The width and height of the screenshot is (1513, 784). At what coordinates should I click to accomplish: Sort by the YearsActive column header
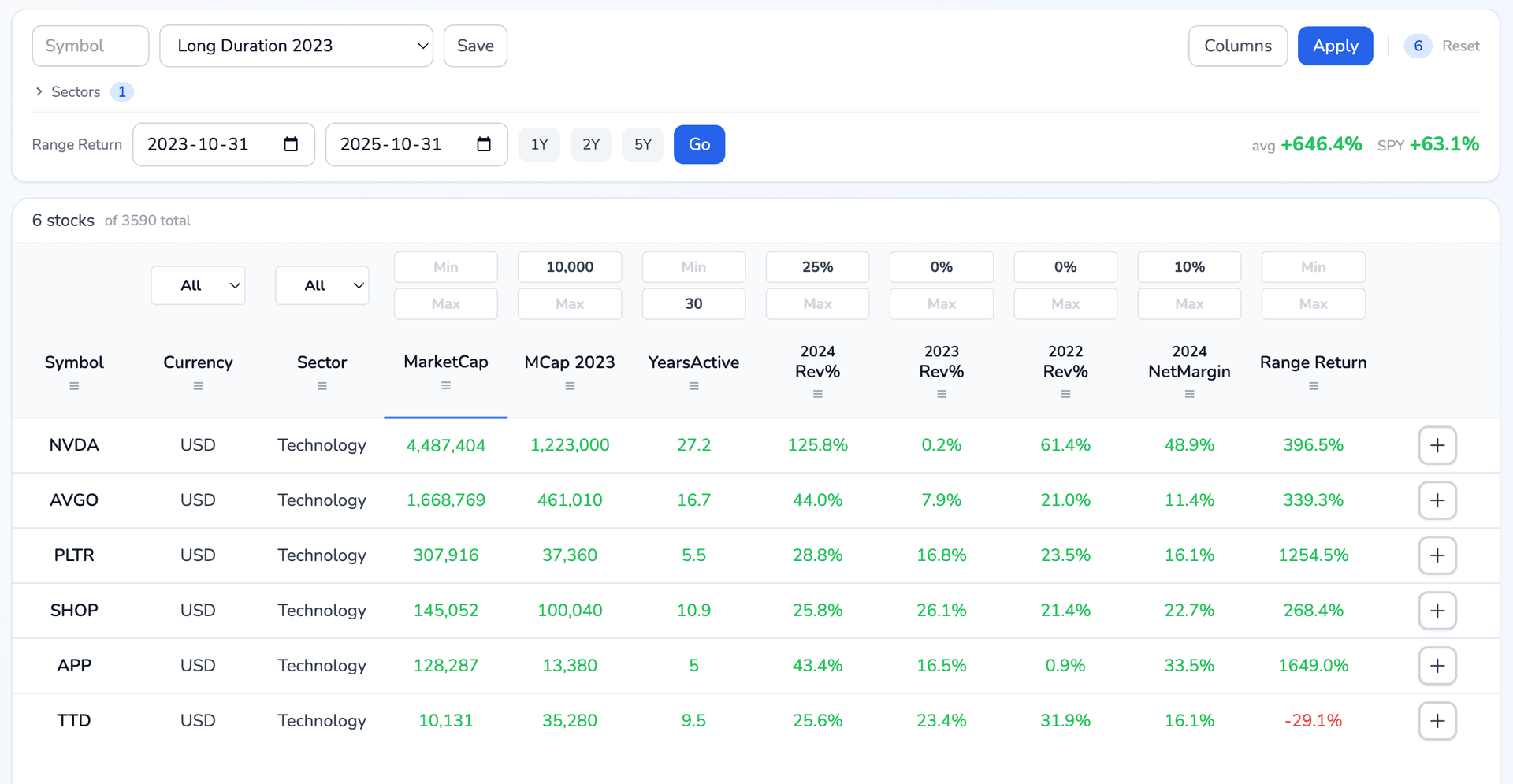click(693, 362)
